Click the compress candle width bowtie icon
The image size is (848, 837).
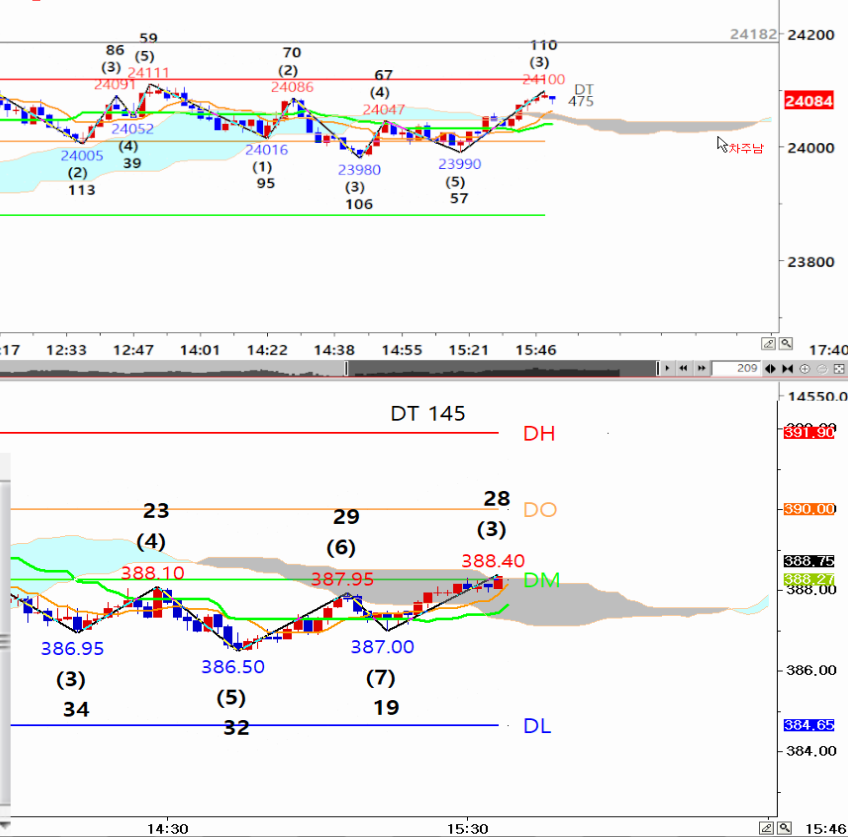pos(788,369)
